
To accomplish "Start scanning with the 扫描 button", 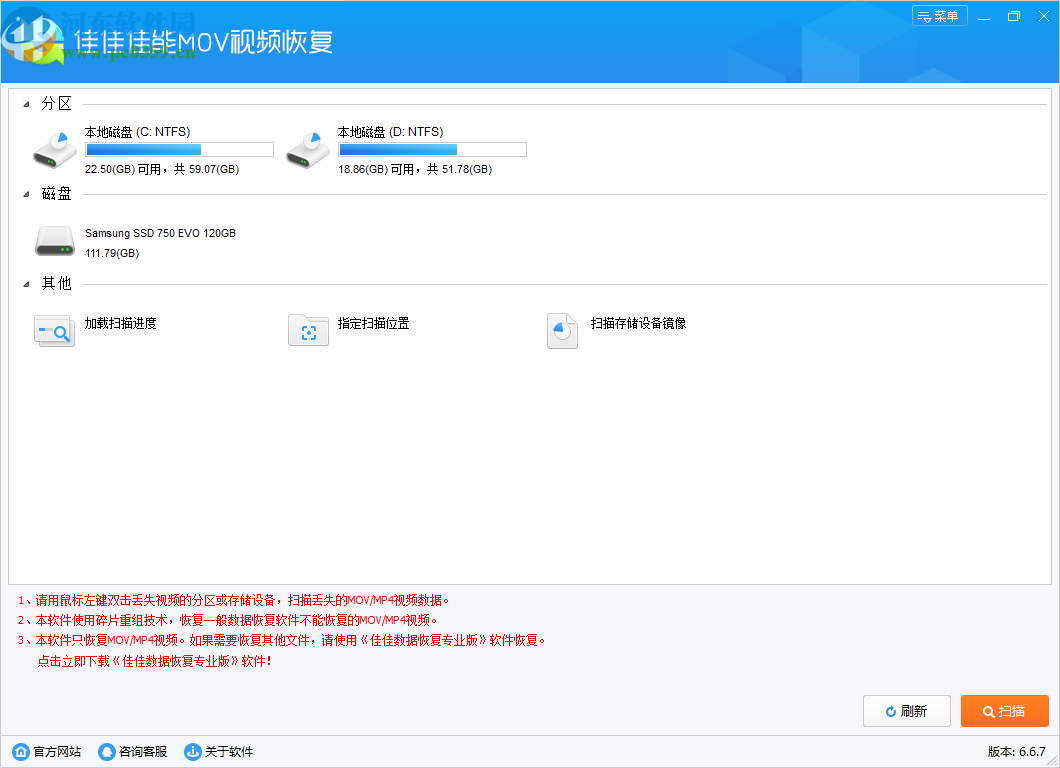I will tap(1004, 711).
